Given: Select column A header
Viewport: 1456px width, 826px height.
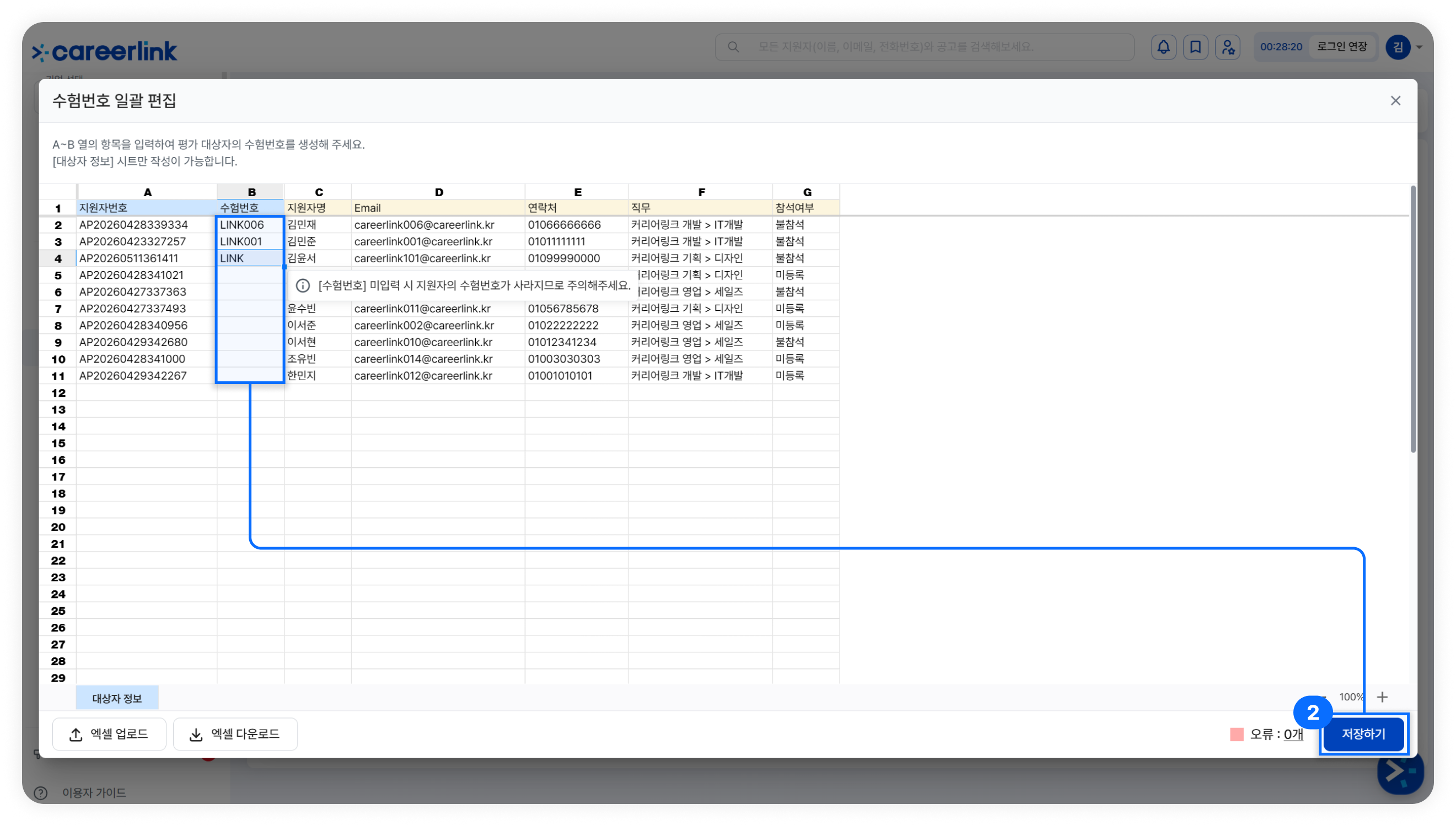Looking at the screenshot, I should (x=147, y=192).
